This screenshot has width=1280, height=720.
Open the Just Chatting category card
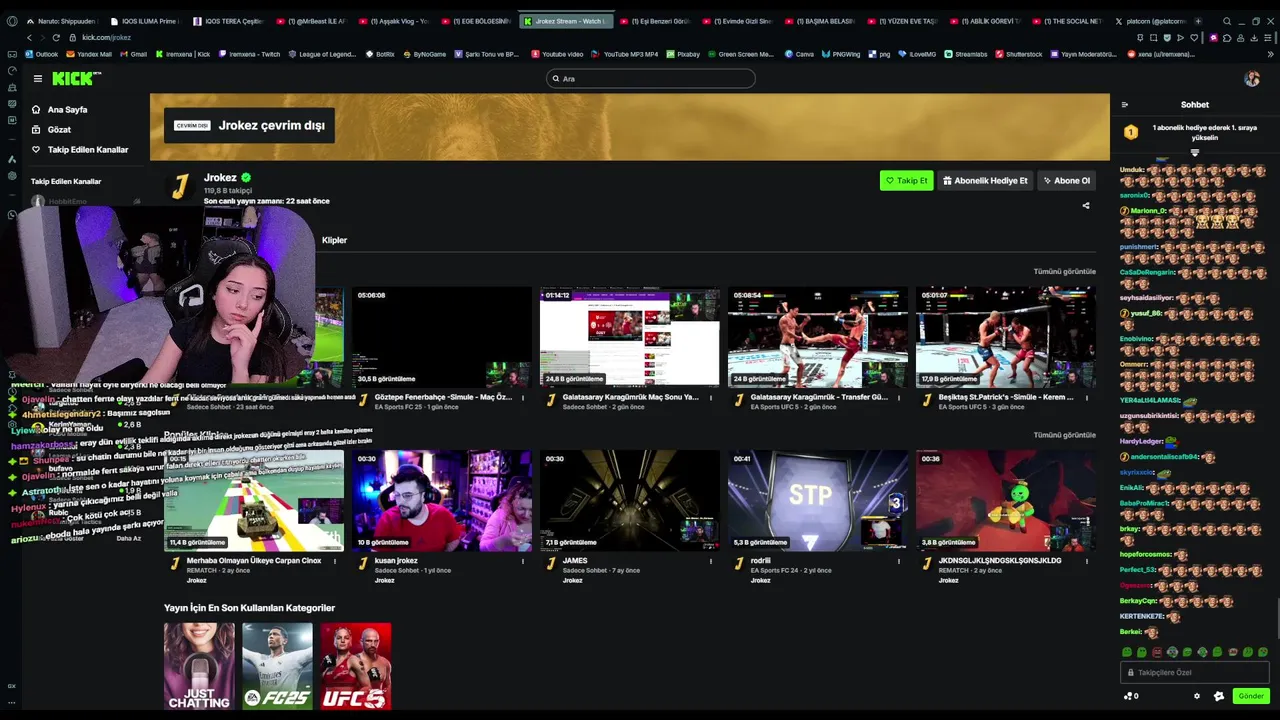coord(199,667)
